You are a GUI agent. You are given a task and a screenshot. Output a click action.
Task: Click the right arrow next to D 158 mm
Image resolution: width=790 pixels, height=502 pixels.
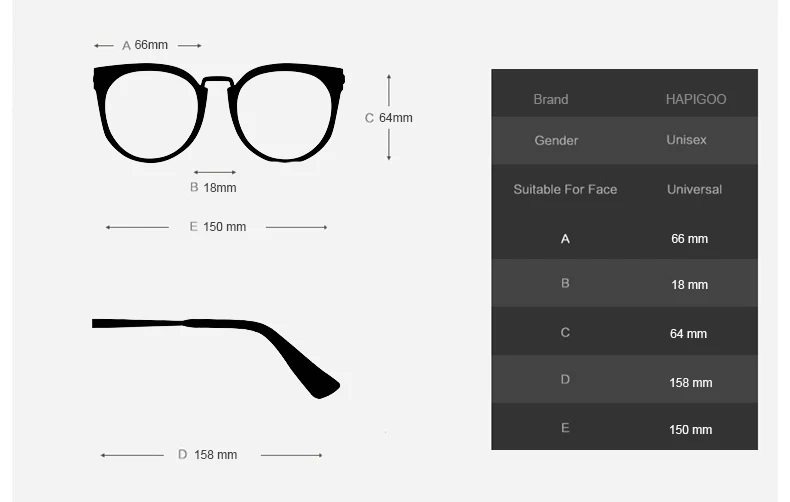point(291,455)
